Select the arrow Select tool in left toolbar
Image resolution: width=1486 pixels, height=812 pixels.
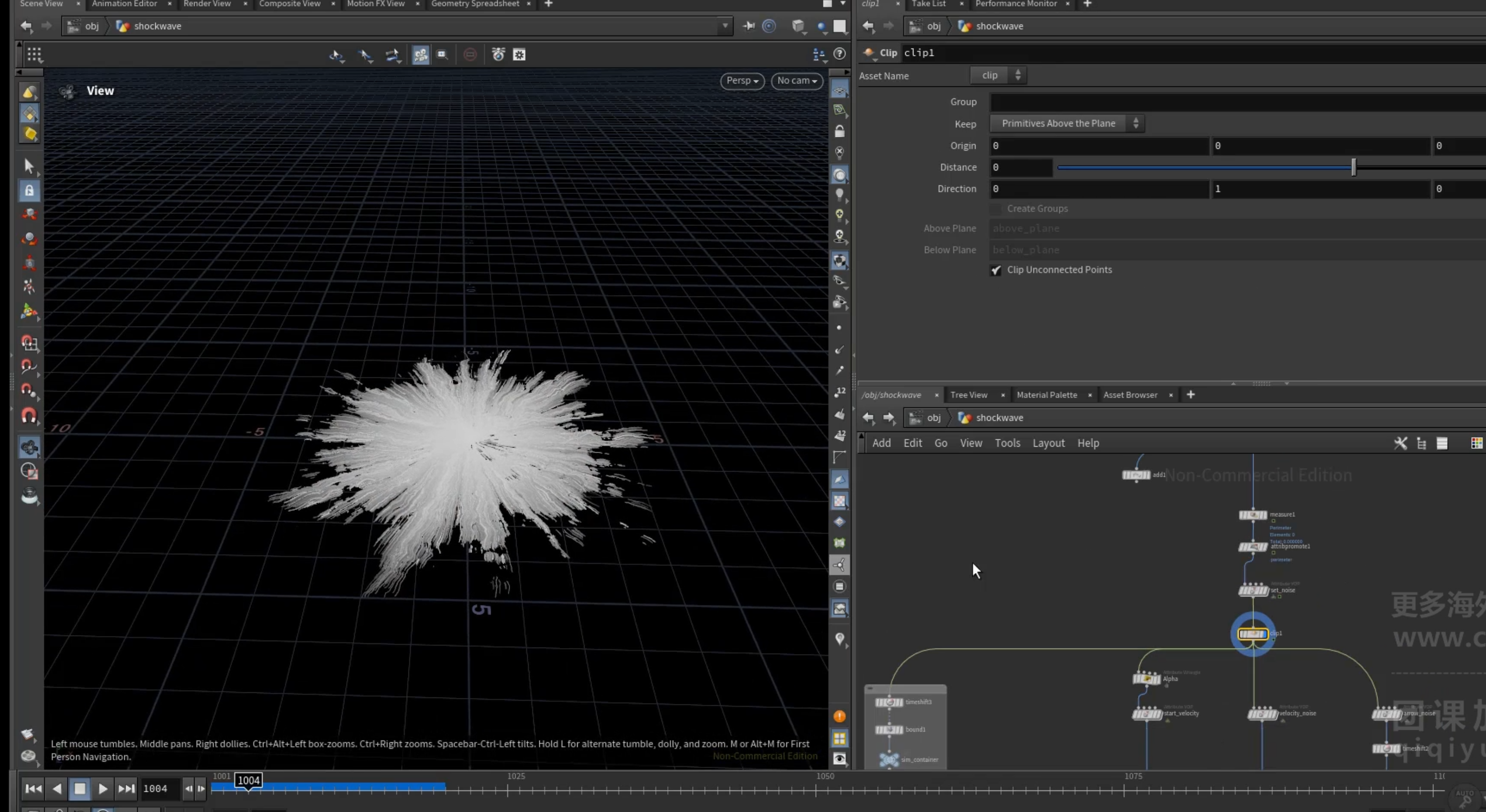click(29, 166)
